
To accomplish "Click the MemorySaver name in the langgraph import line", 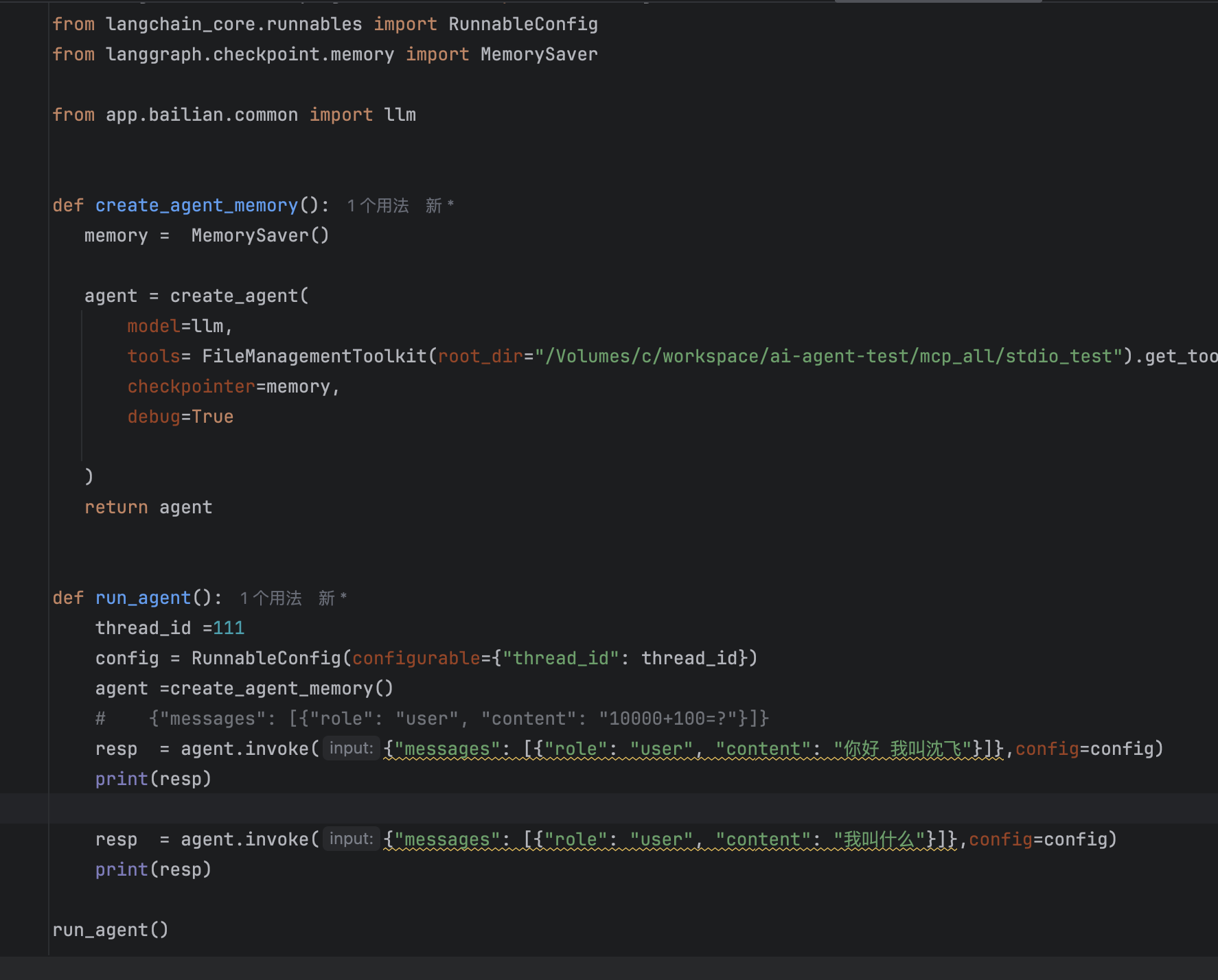I will click(x=538, y=54).
